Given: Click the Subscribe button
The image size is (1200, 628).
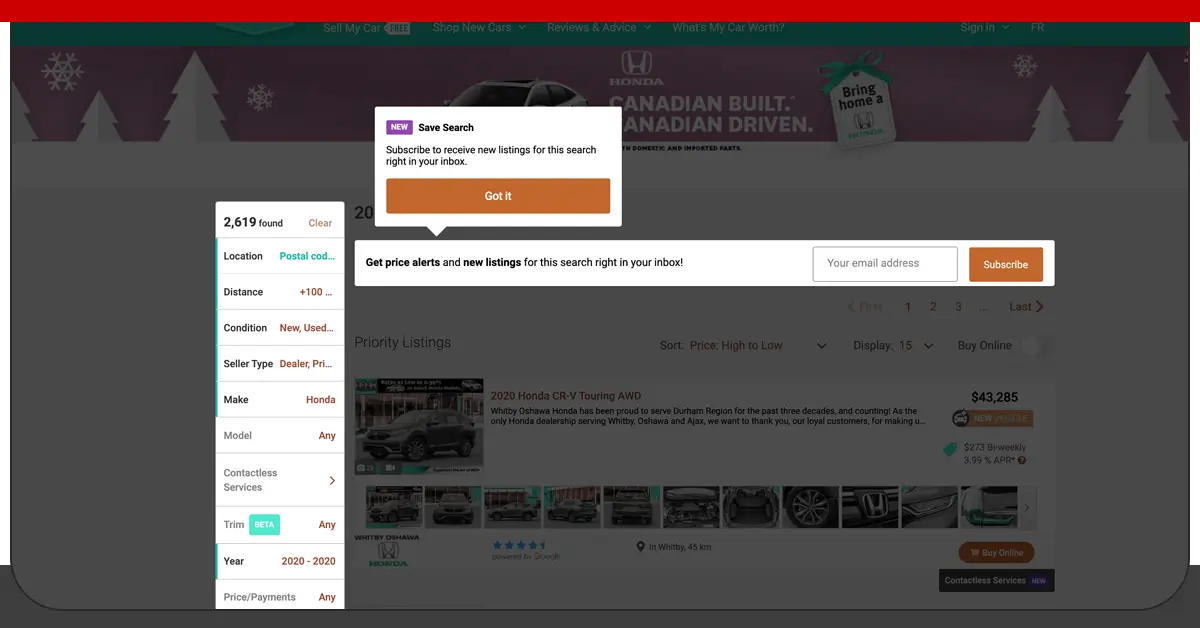Looking at the screenshot, I should [1006, 265].
